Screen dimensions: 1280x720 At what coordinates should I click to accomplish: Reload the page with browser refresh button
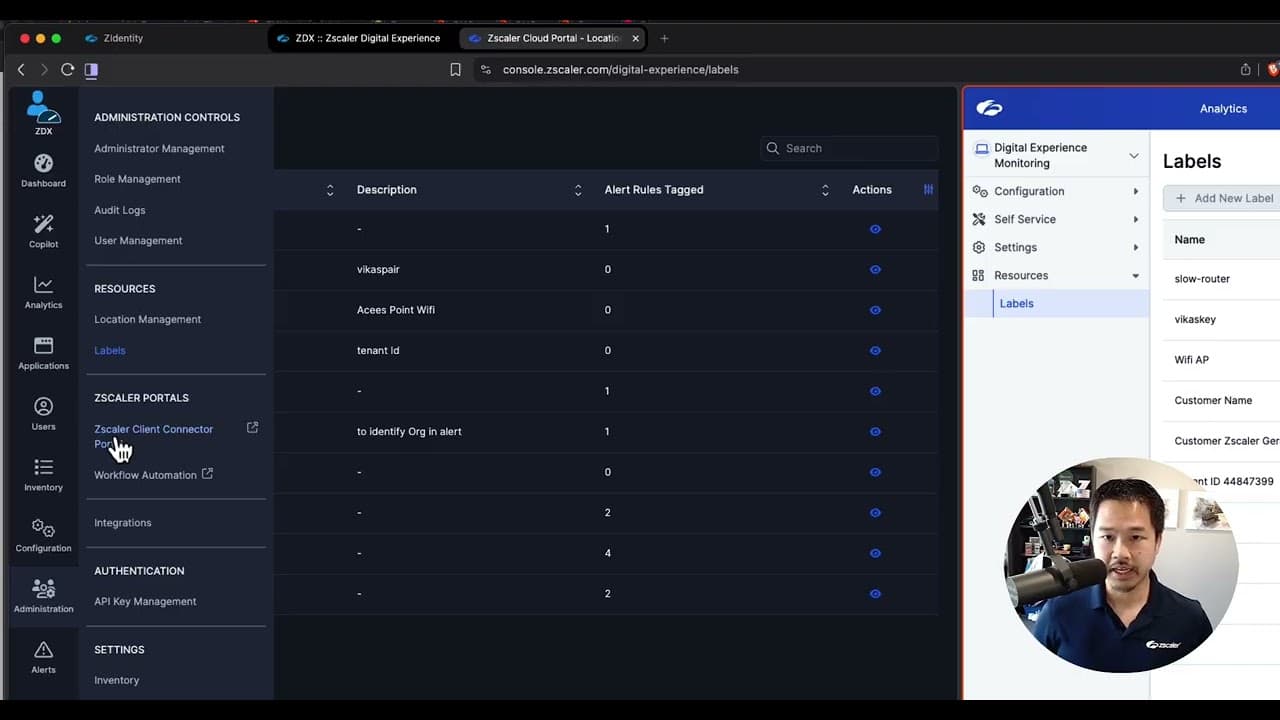point(67,69)
